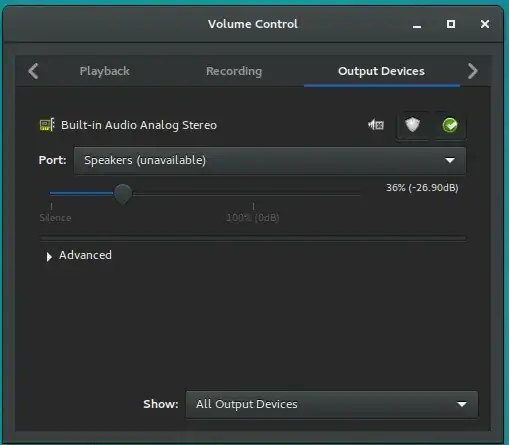Close the Volume Control window
Viewport: 509px width, 445px height.
[x=485, y=24]
